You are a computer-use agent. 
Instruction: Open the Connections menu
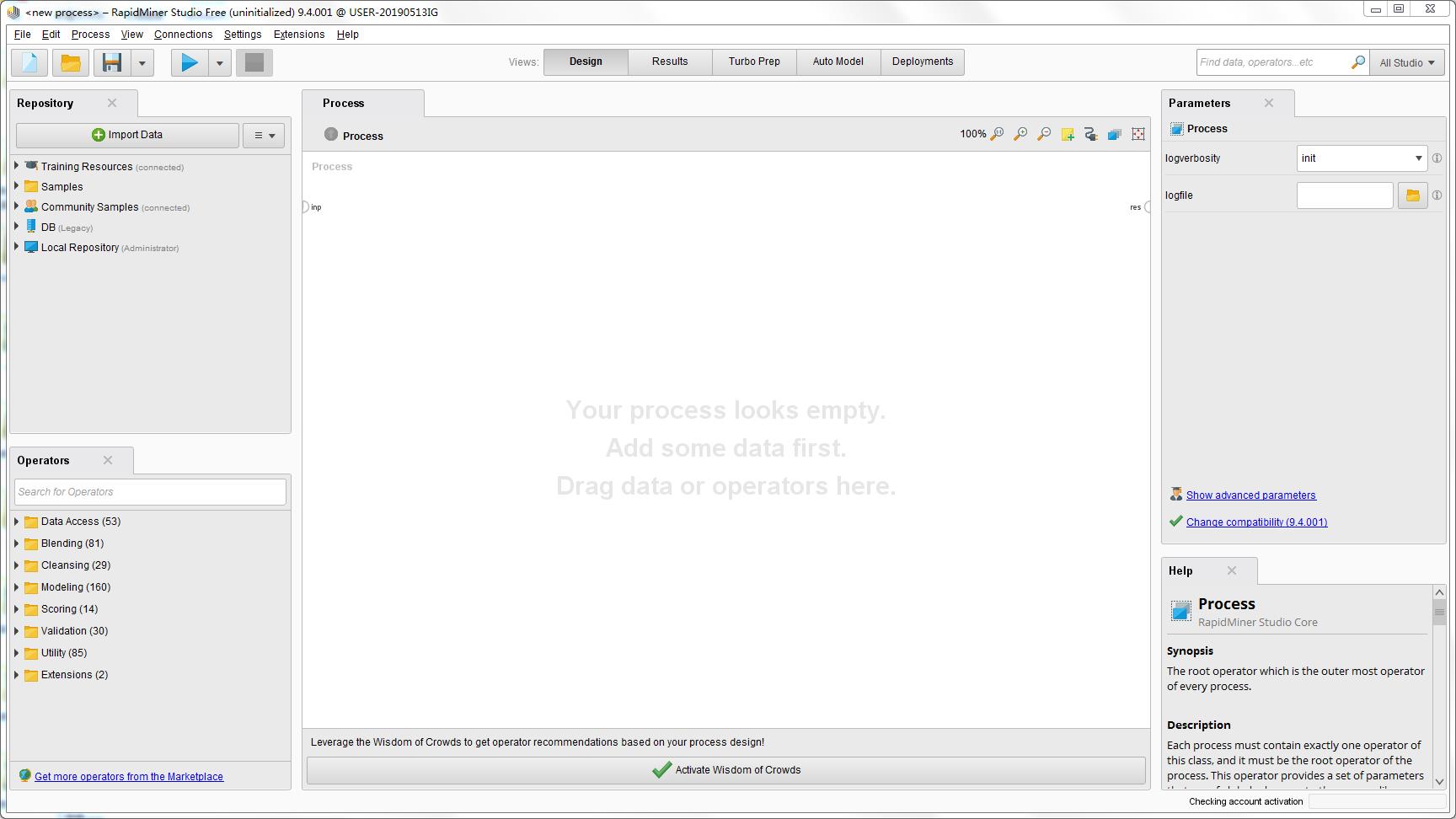point(183,35)
